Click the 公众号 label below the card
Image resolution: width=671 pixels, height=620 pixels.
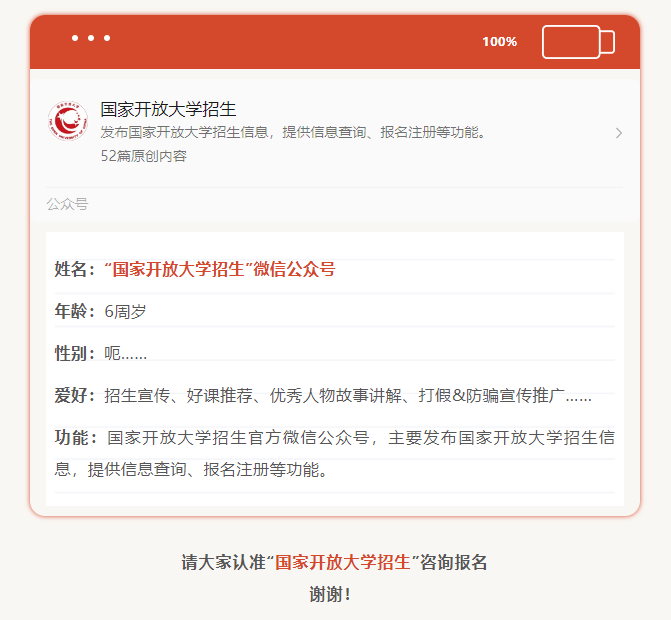(67, 204)
